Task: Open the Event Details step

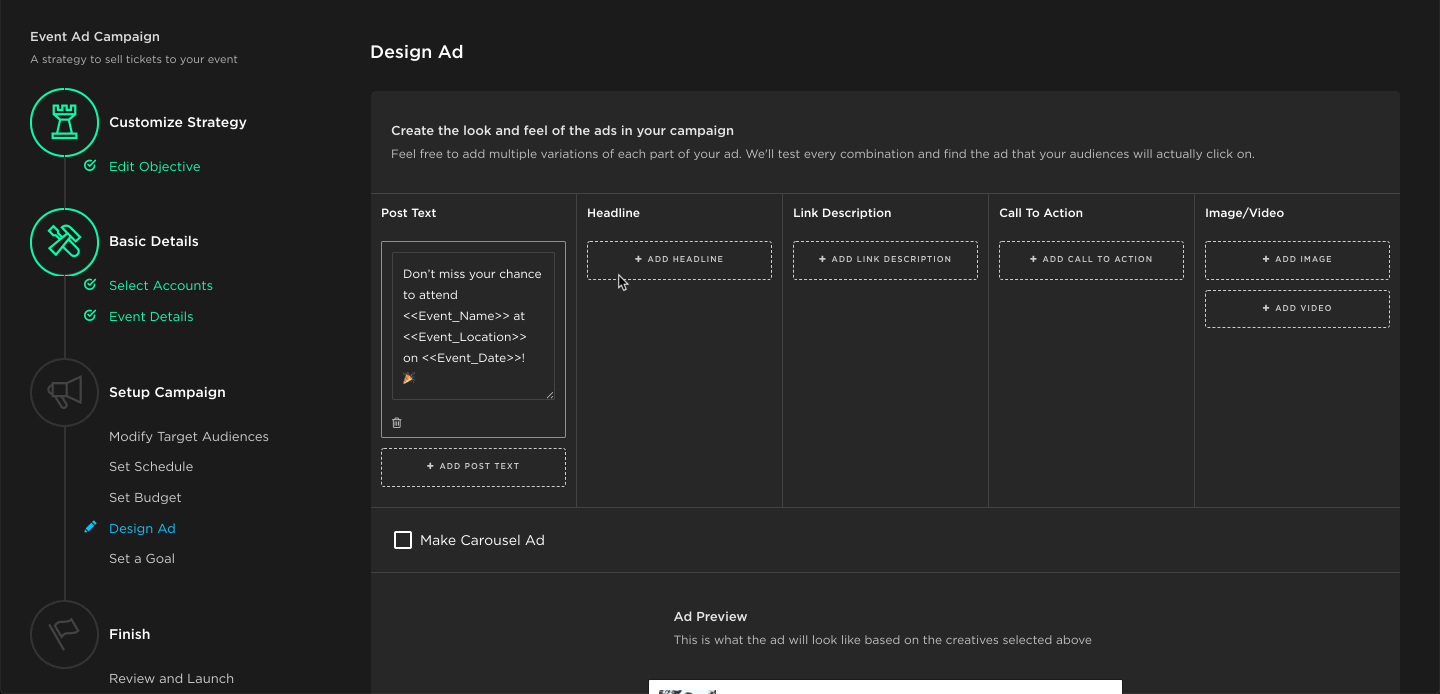Action: 151,316
